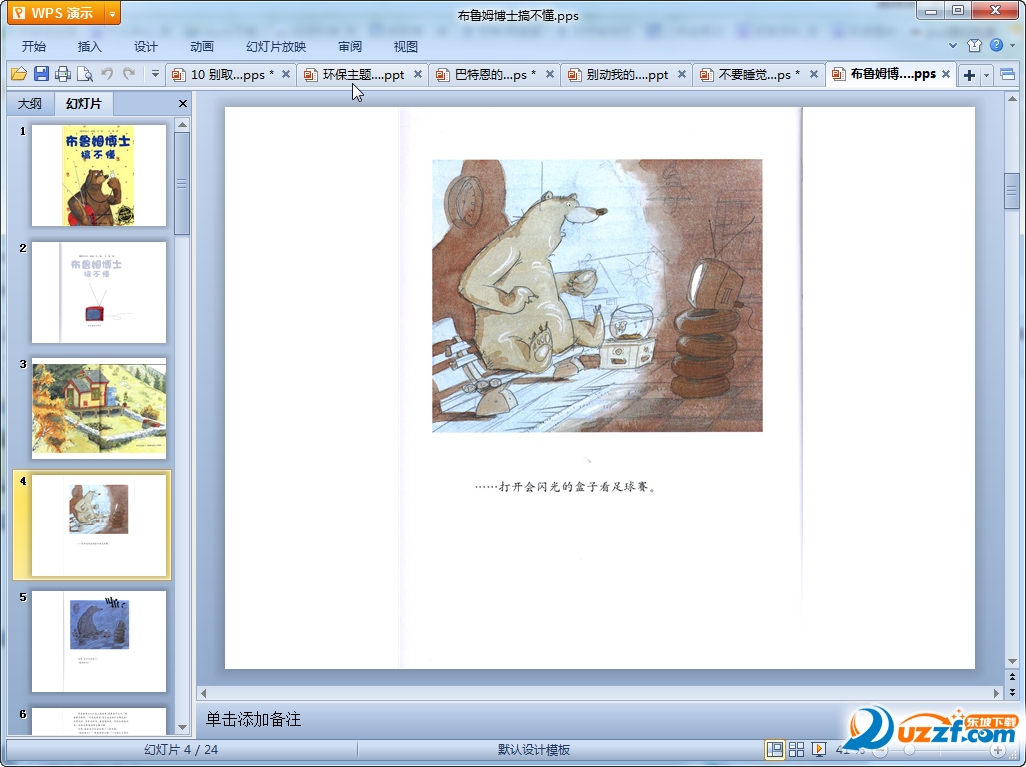The height and width of the screenshot is (767, 1026).
Task: Open the 设计 ribbon tab
Action: coord(145,46)
